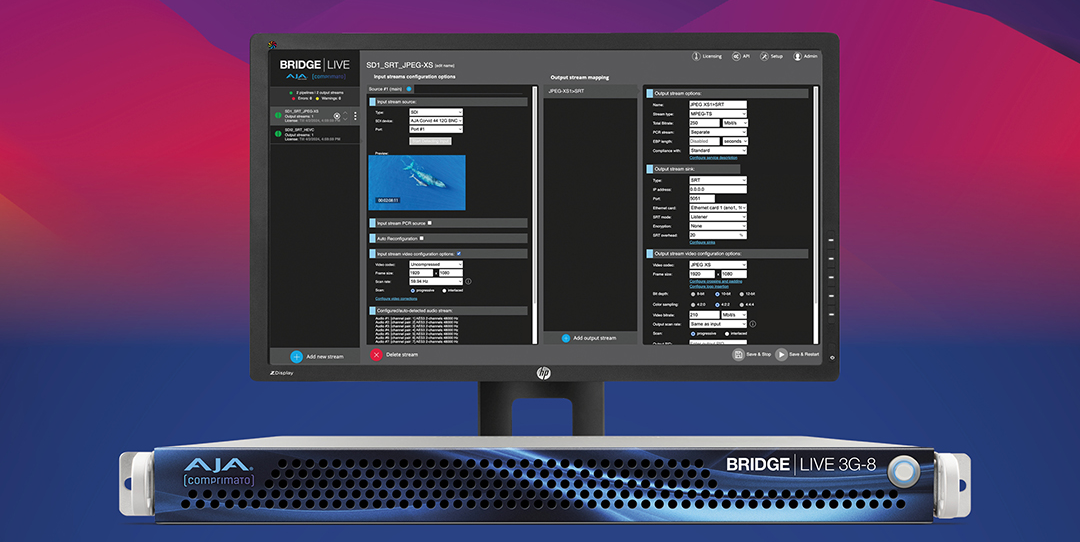Click edit name link beside SD1_SRT_JPEG-XS title

(x=446, y=66)
